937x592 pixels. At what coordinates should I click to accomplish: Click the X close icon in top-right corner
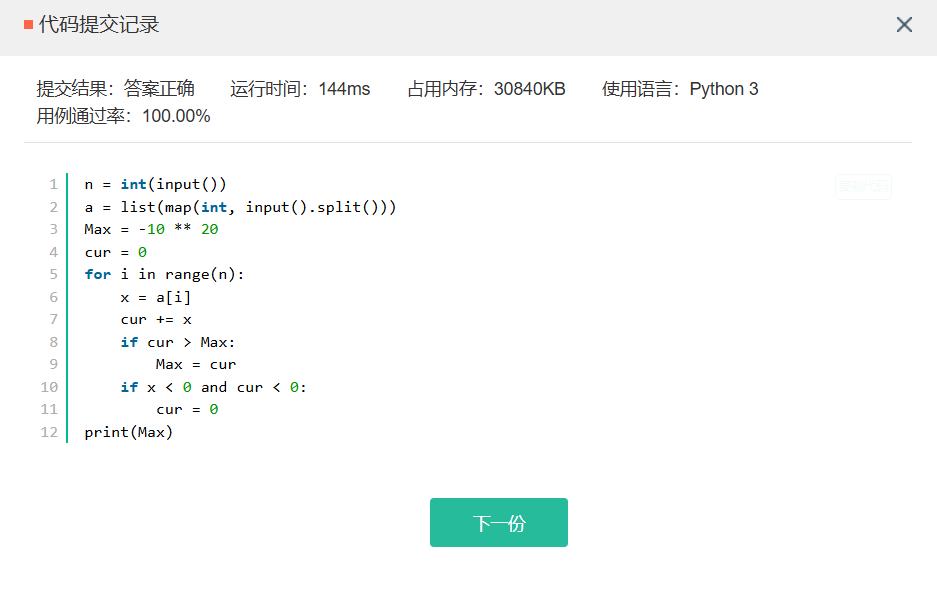(904, 25)
